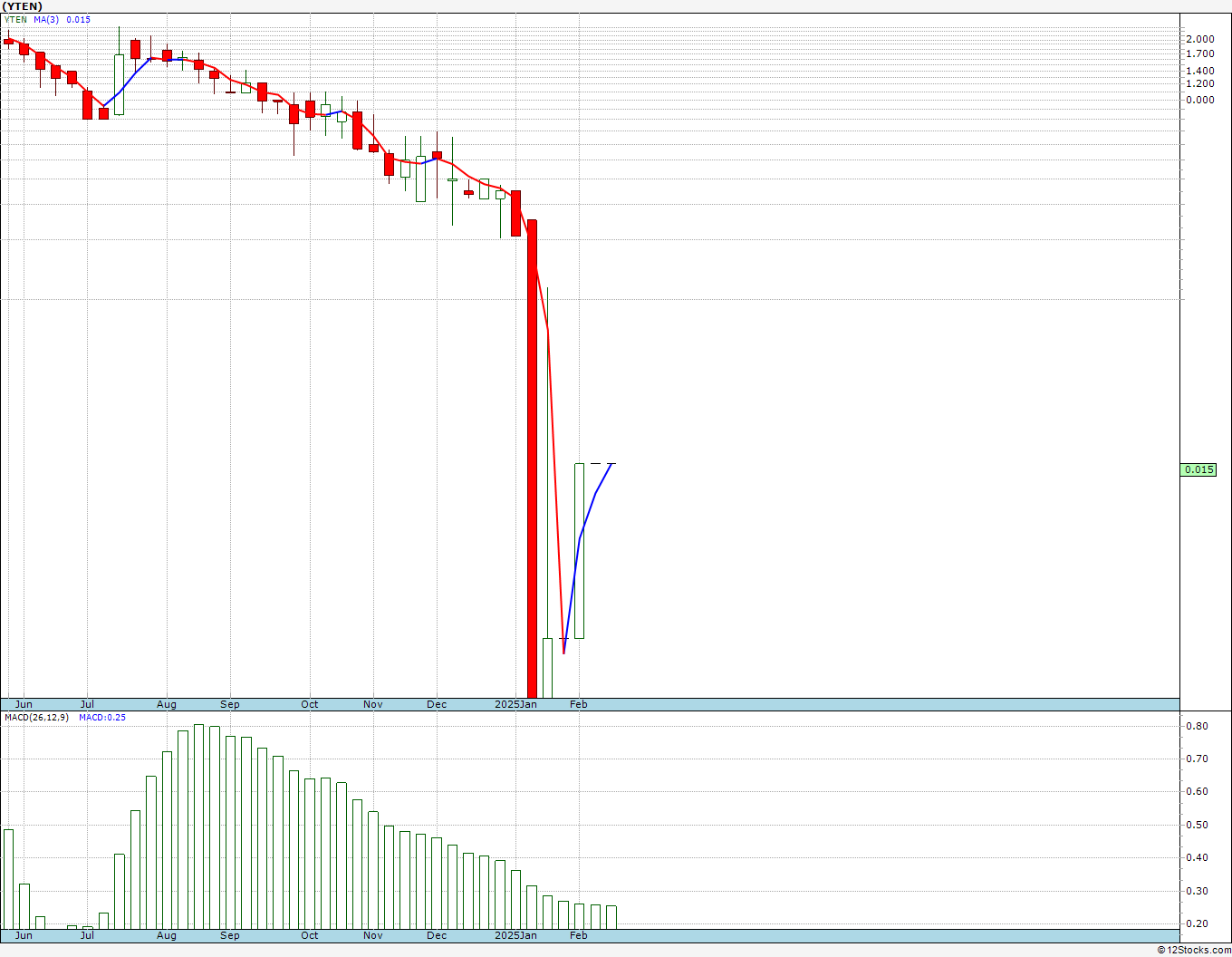Image resolution: width=1232 pixels, height=957 pixels.
Task: Select Sep on the price chart time axis
Action: (230, 704)
